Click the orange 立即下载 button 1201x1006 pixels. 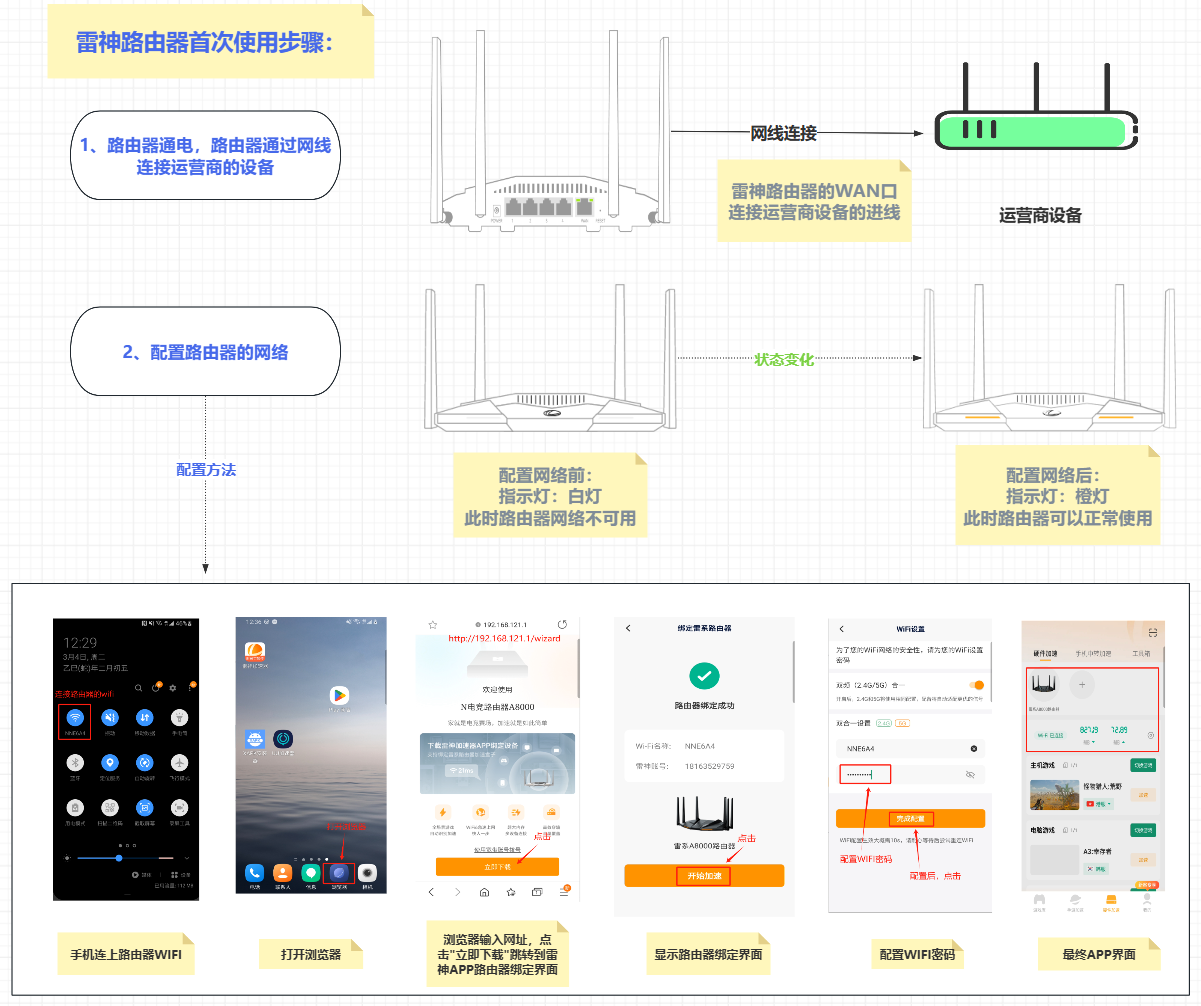(497, 867)
